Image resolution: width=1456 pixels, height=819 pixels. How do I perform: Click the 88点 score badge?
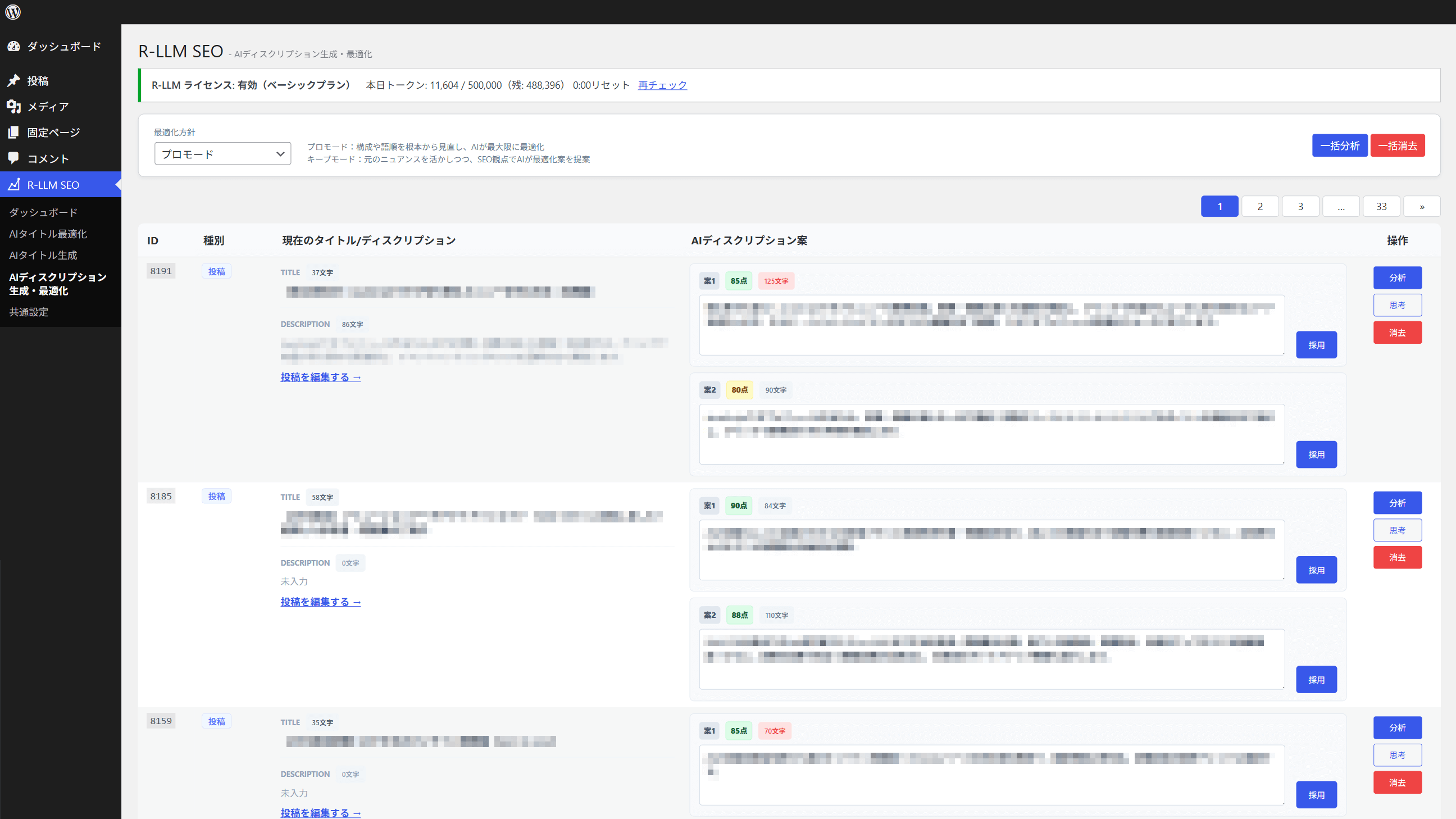(739, 615)
